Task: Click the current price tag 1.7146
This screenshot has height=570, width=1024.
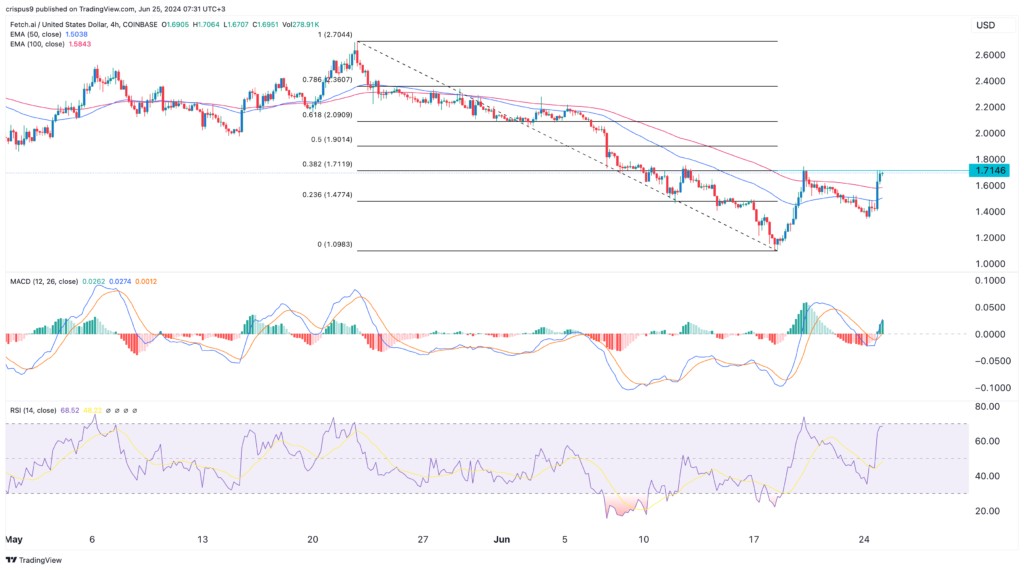Action: tap(992, 171)
